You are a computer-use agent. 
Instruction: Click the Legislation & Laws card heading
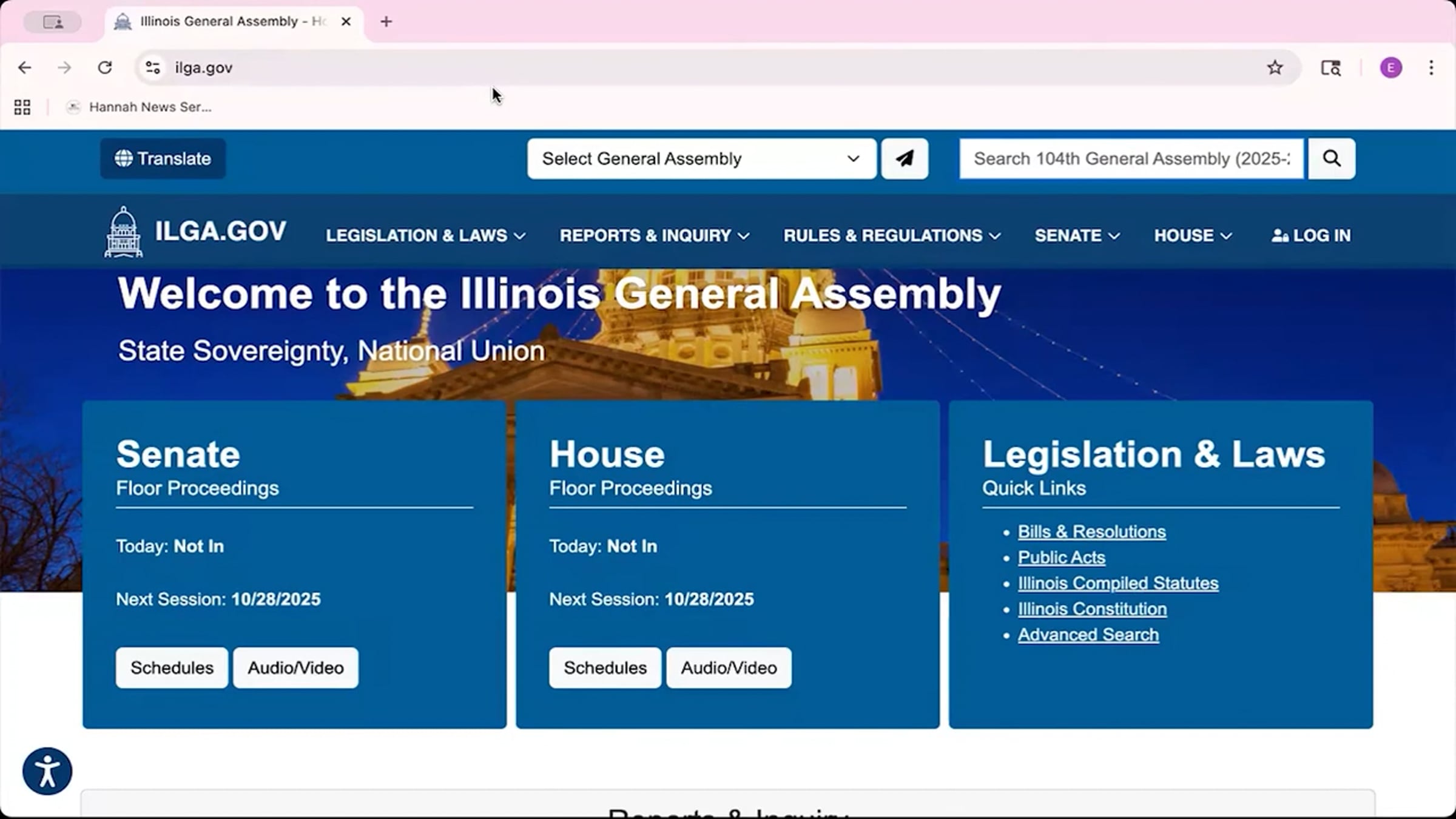[1153, 454]
